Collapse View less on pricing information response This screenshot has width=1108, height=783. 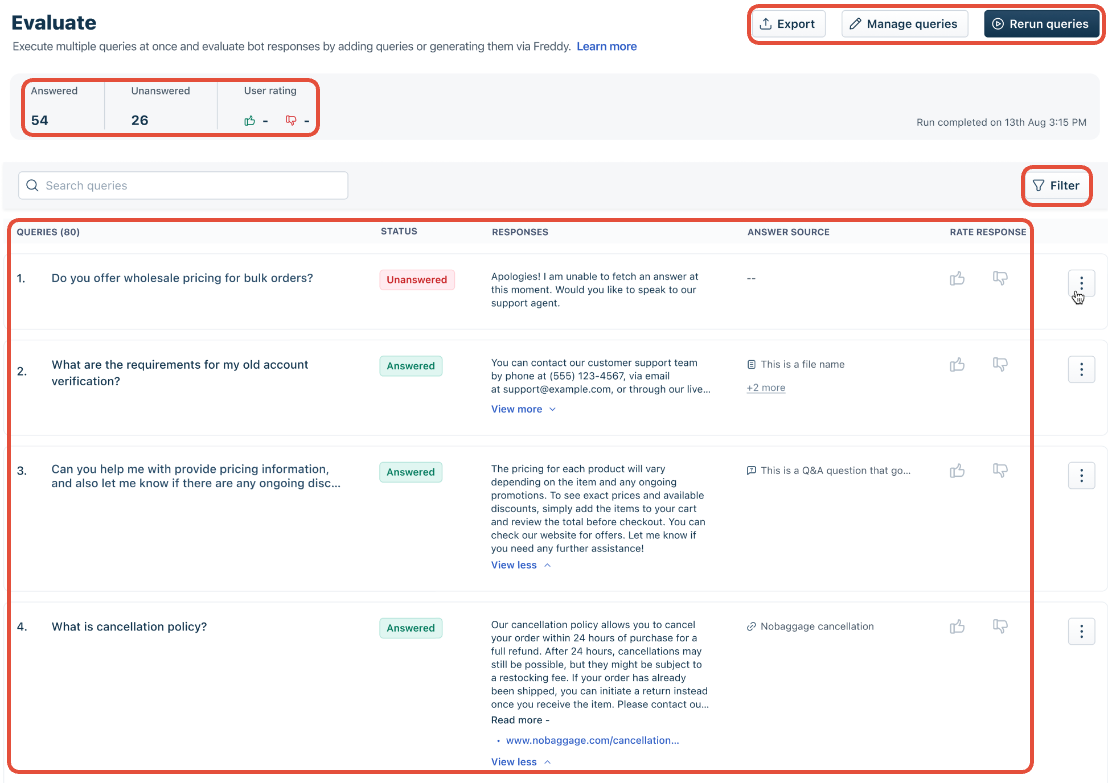click(521, 565)
